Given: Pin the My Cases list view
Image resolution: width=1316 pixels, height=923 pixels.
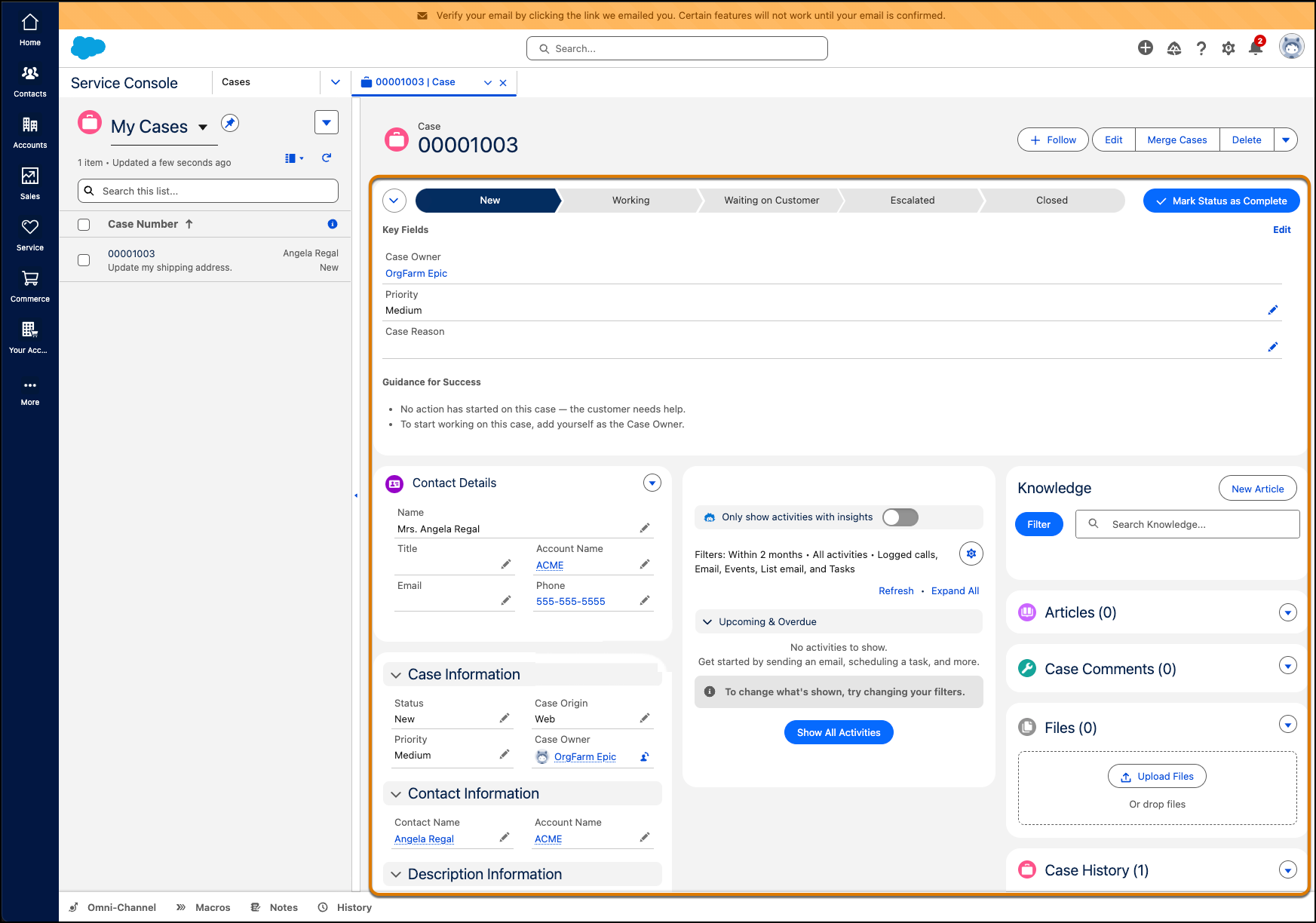Looking at the screenshot, I should (230, 123).
